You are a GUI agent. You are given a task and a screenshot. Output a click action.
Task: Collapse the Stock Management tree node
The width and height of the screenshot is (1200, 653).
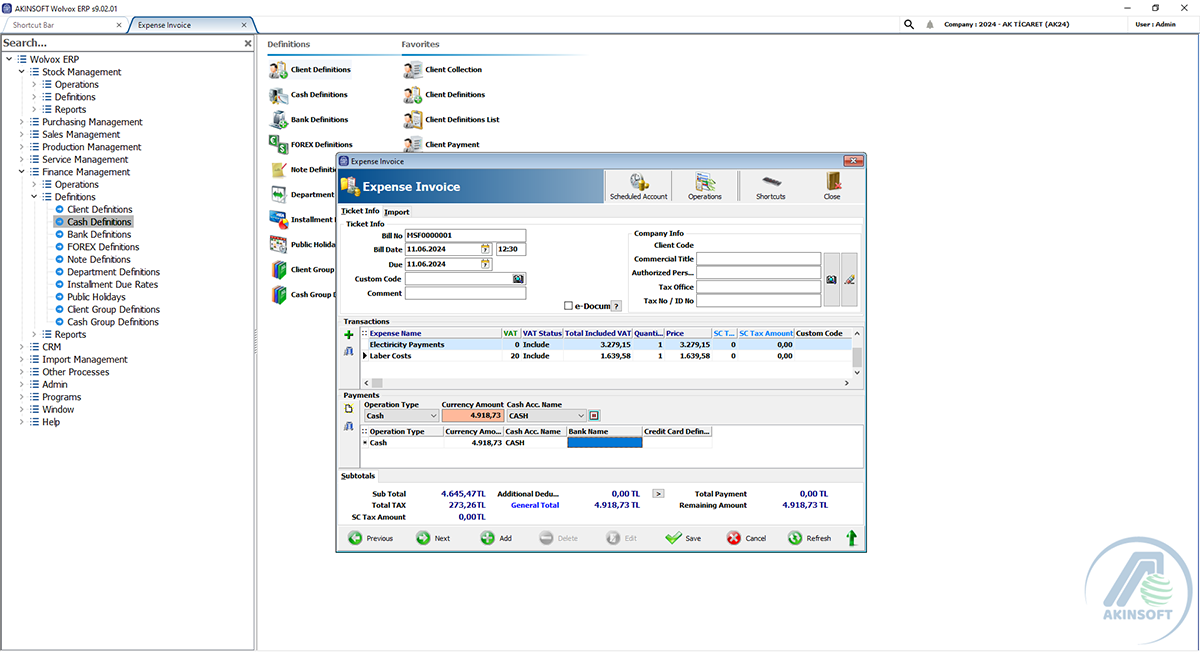click(x=22, y=72)
